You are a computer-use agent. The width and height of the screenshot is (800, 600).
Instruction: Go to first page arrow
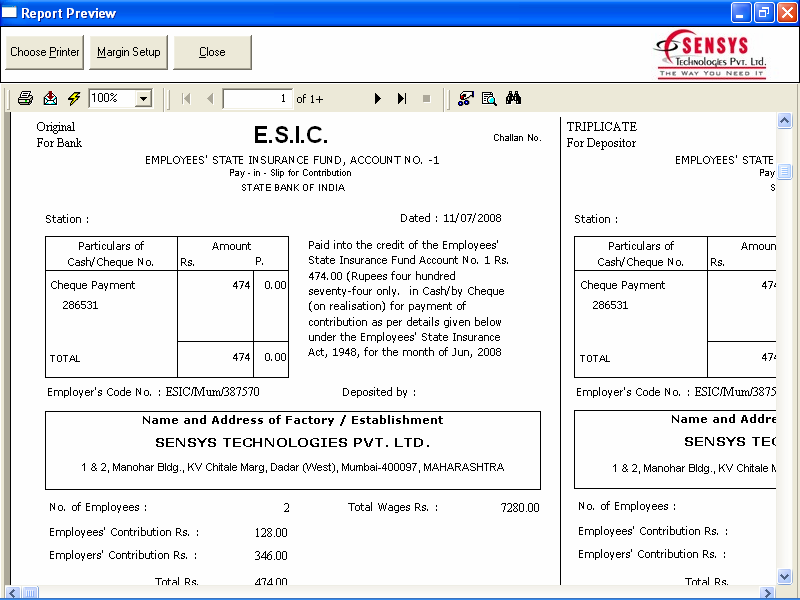click(x=186, y=98)
